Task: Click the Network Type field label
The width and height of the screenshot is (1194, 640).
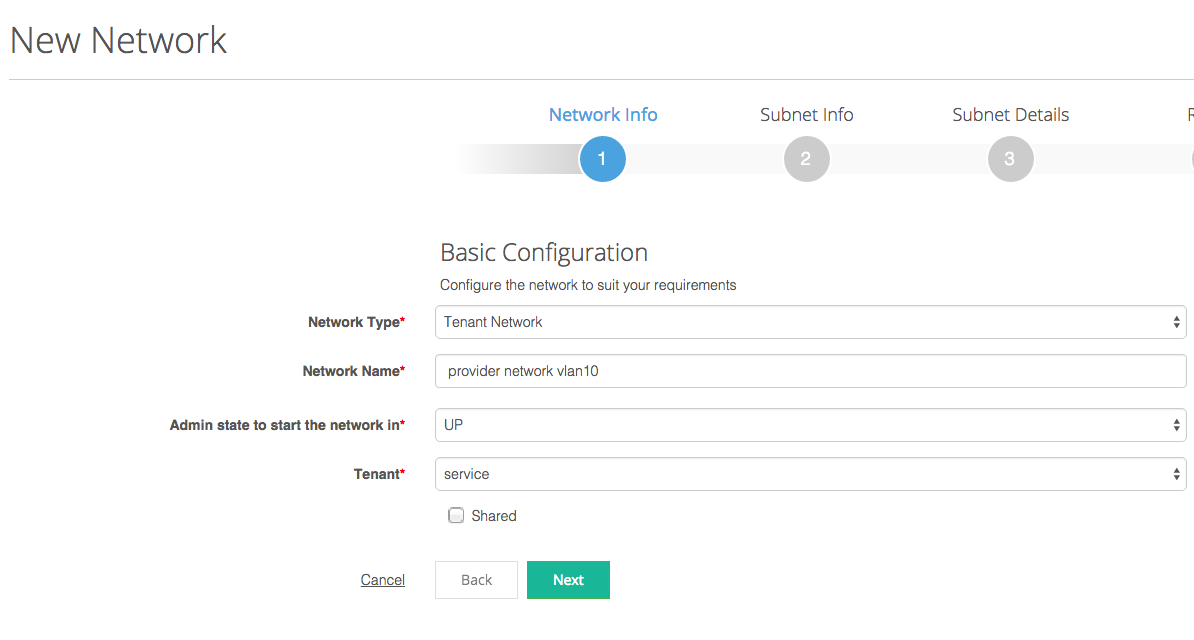Action: (355, 322)
